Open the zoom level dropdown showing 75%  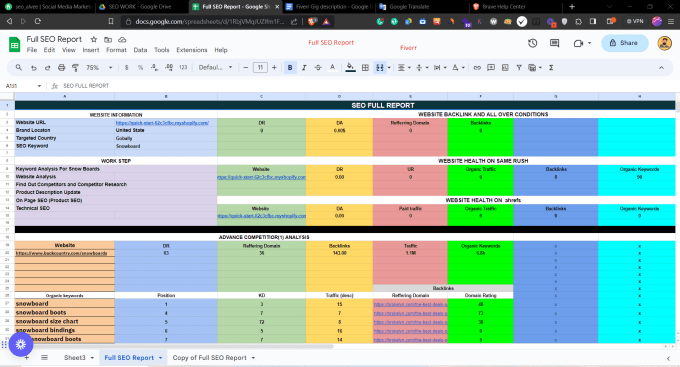click(x=99, y=68)
